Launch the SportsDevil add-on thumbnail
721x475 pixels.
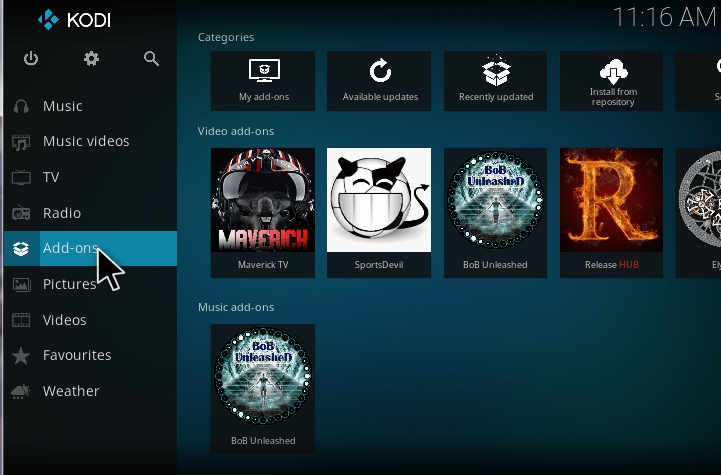pos(379,200)
